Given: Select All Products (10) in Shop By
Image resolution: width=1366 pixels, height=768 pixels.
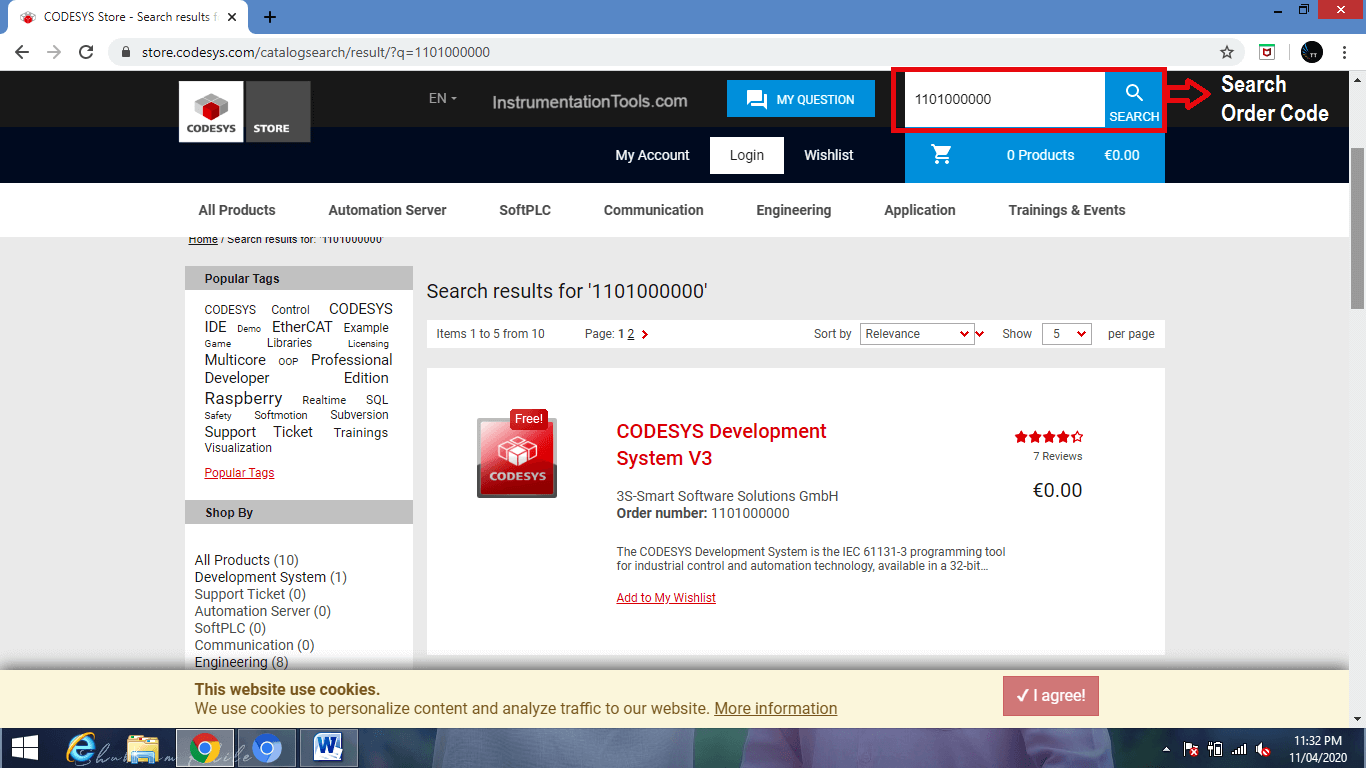Looking at the screenshot, I should (246, 560).
